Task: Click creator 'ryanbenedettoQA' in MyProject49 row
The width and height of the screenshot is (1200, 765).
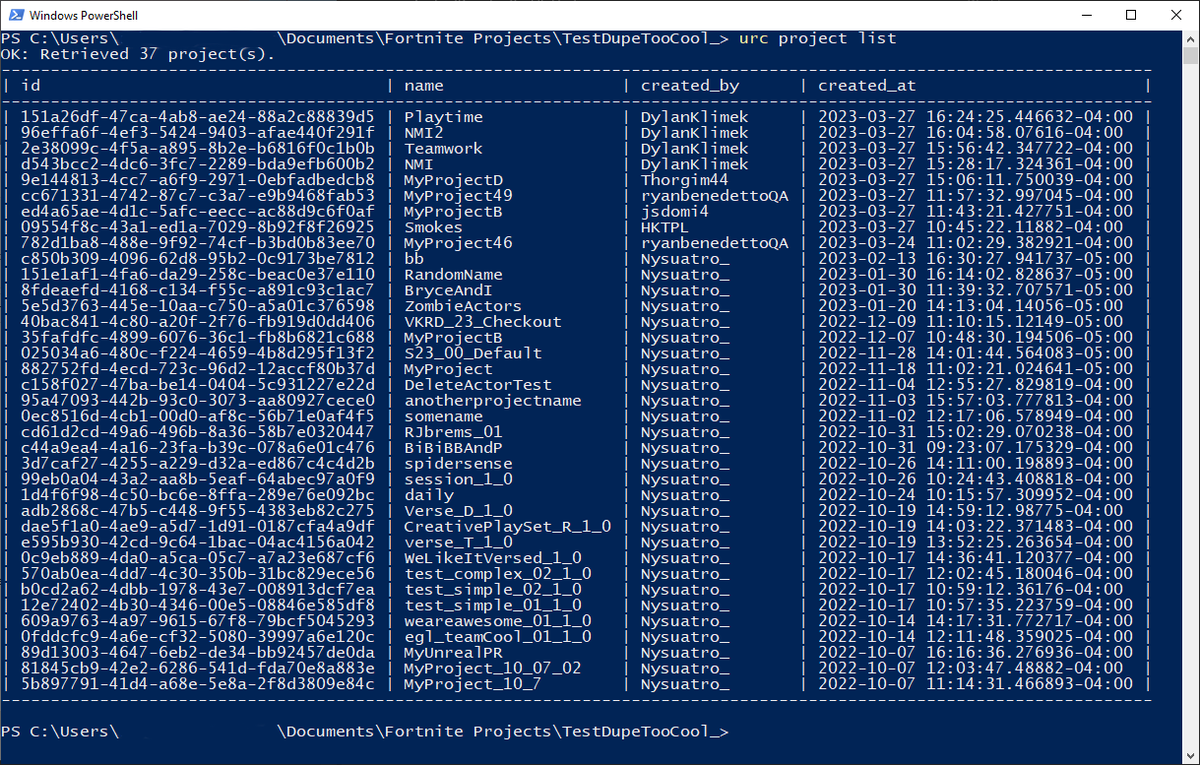Action: pos(715,196)
